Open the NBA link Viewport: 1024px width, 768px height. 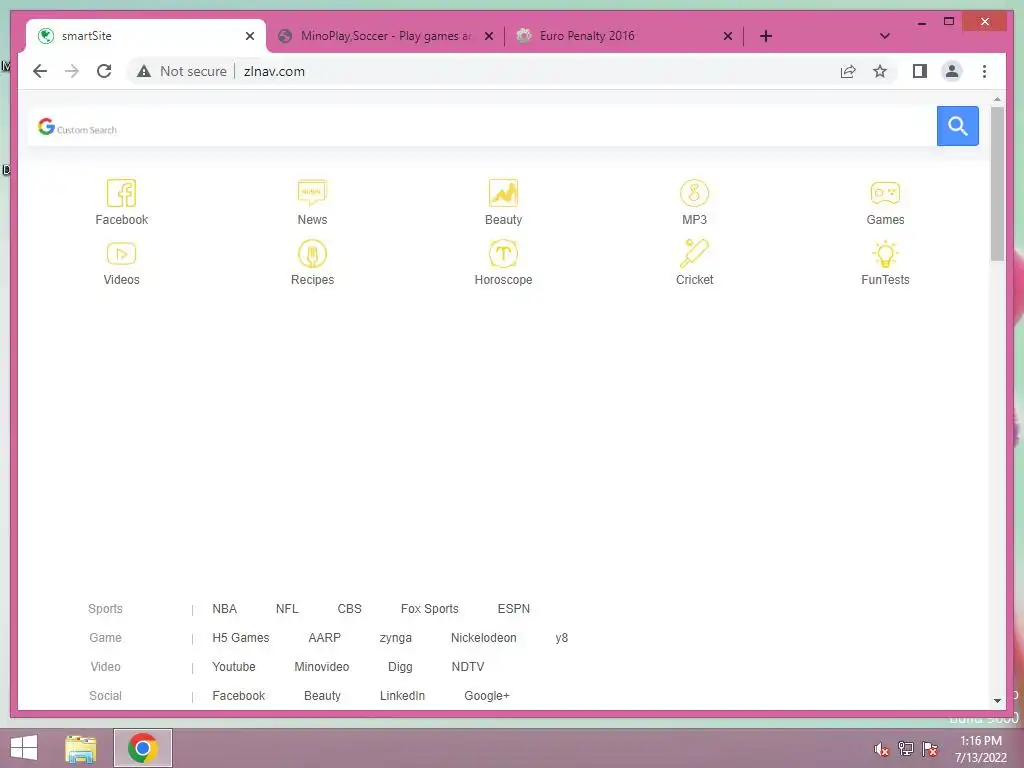[x=224, y=609]
